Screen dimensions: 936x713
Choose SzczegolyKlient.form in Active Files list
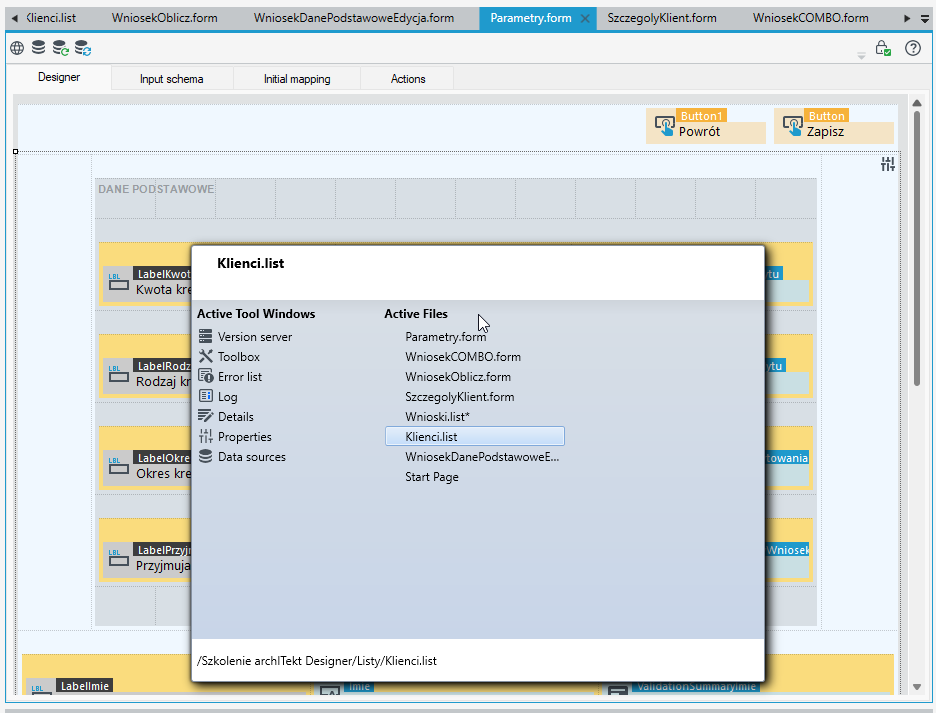tap(475, 397)
